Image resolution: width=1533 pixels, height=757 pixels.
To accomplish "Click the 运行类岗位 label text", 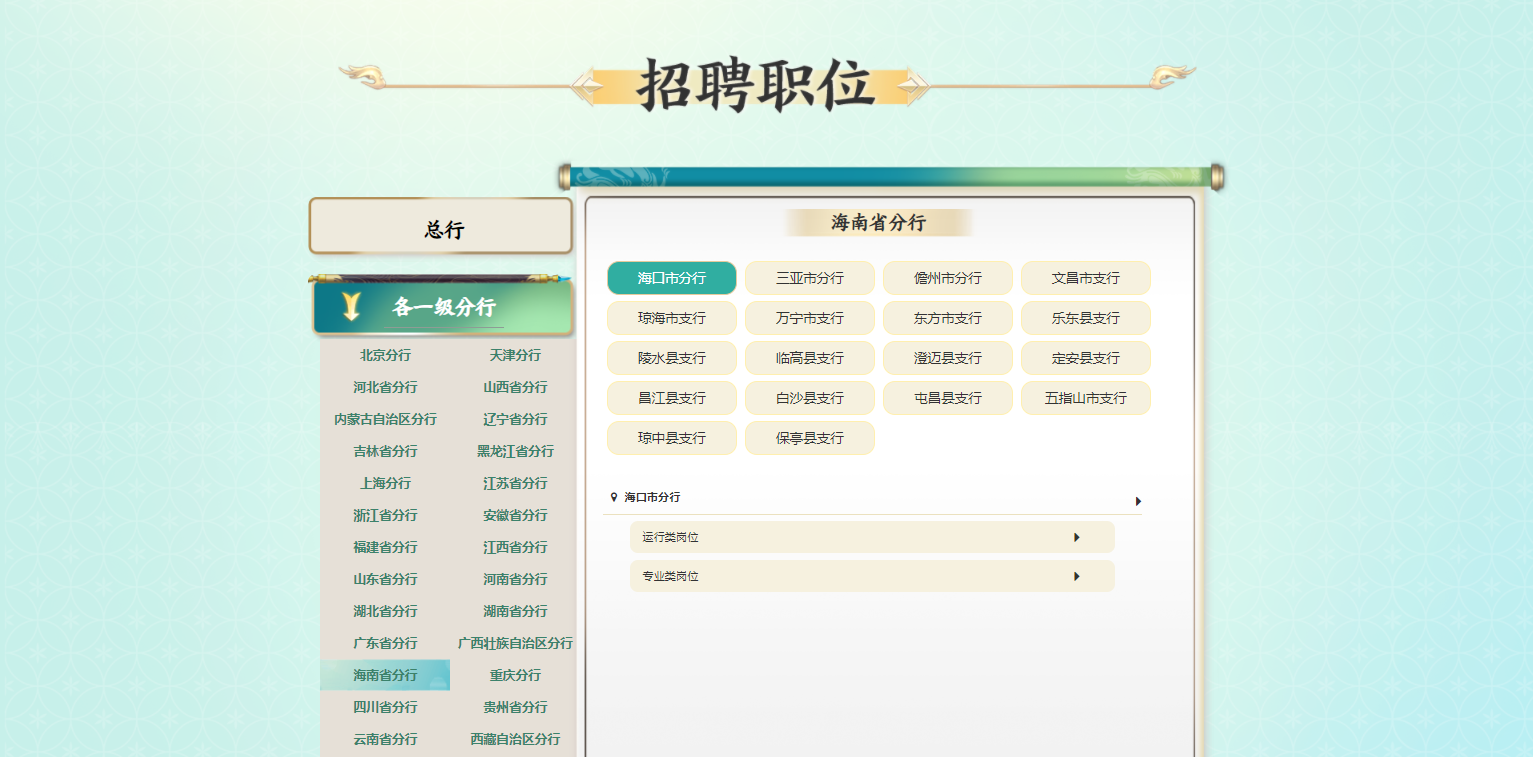I will [x=670, y=537].
